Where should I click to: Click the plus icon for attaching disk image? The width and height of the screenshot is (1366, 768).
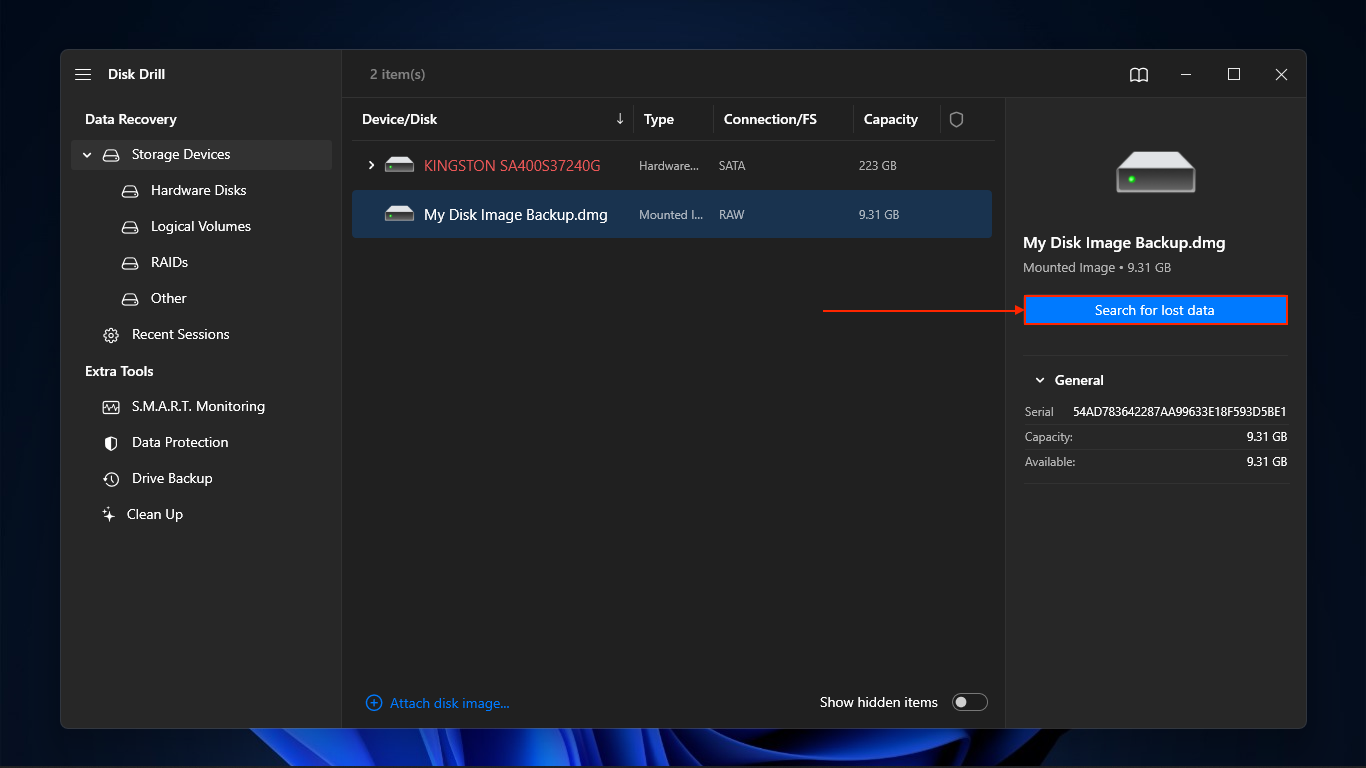click(374, 703)
